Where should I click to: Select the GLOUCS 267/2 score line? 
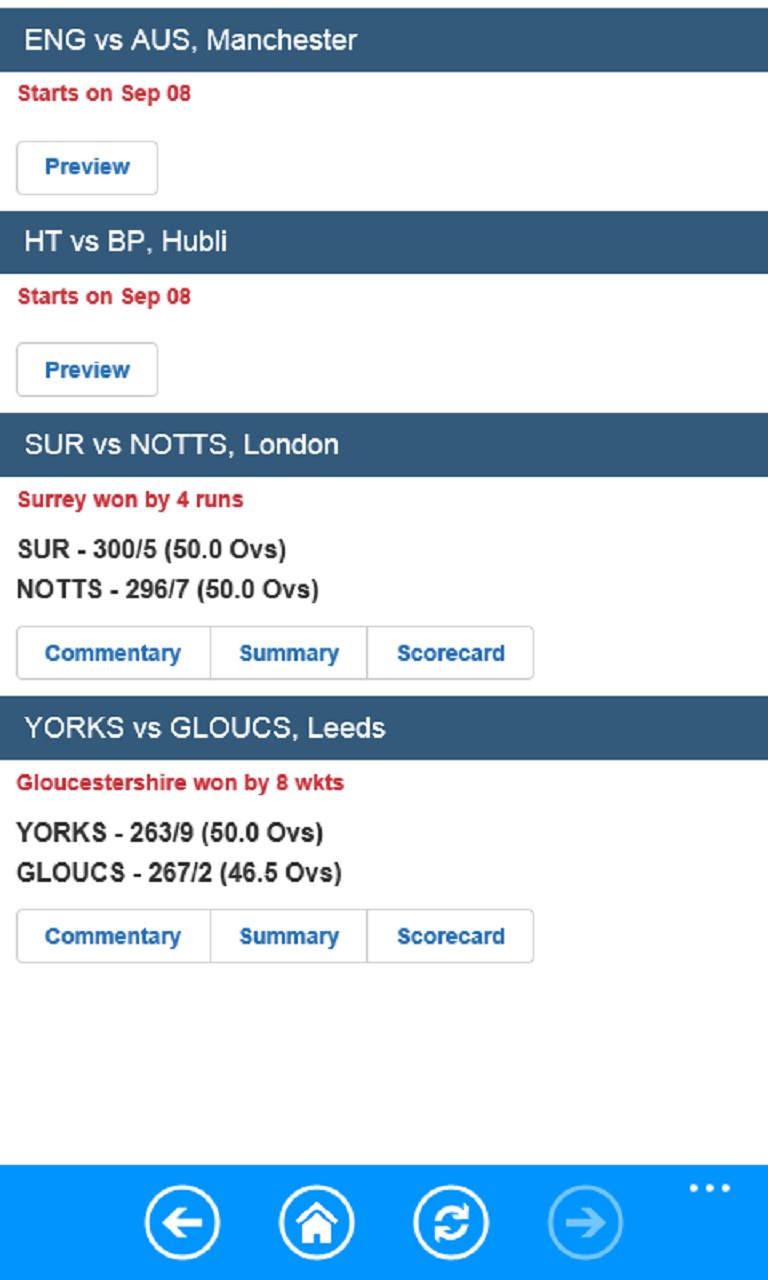click(x=179, y=873)
